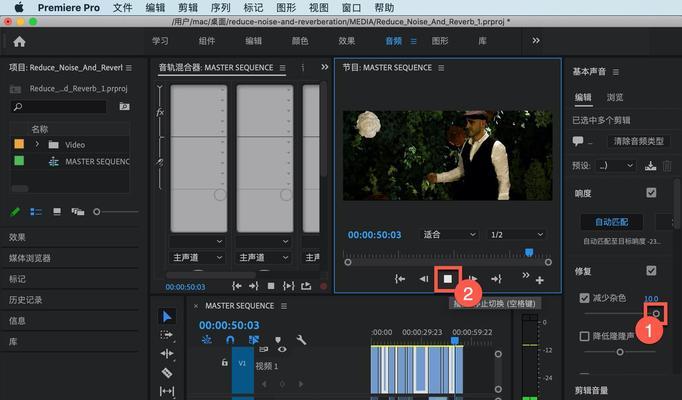Viewport: 682px width, 400px height.
Task: Click the 清除音频类型 button
Action: click(x=639, y=141)
